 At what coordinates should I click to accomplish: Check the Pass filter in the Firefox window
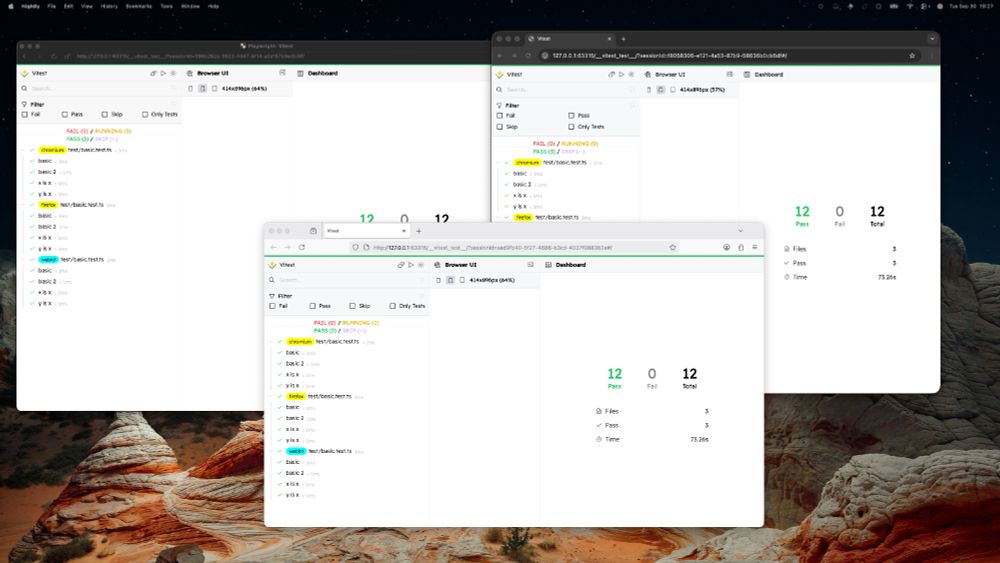click(x=312, y=306)
